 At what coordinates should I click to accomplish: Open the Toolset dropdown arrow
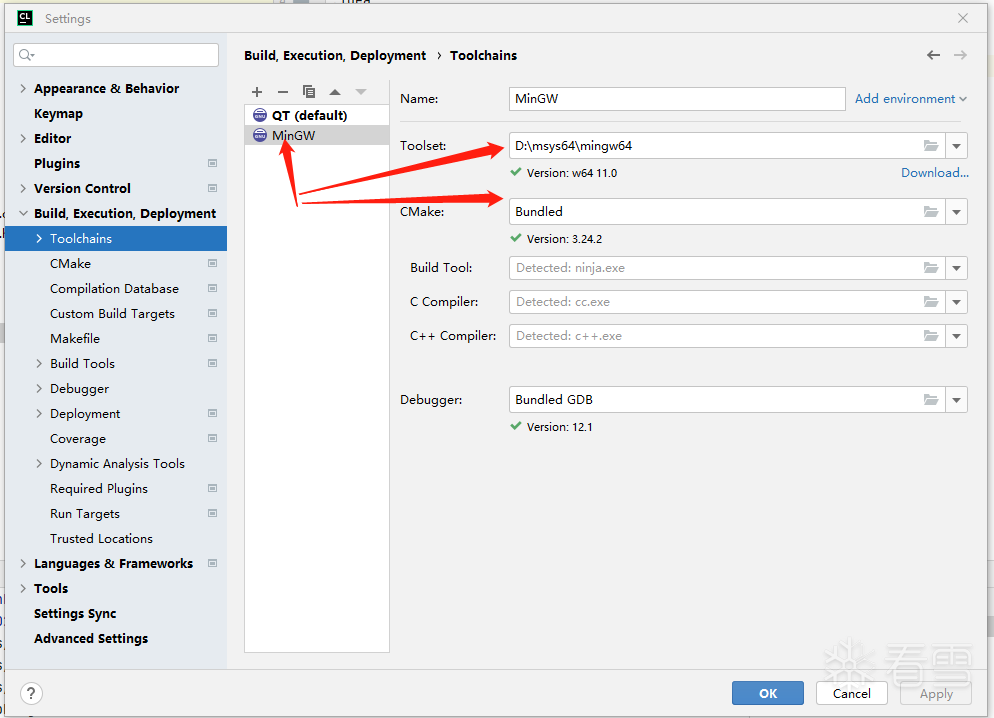tap(957, 146)
